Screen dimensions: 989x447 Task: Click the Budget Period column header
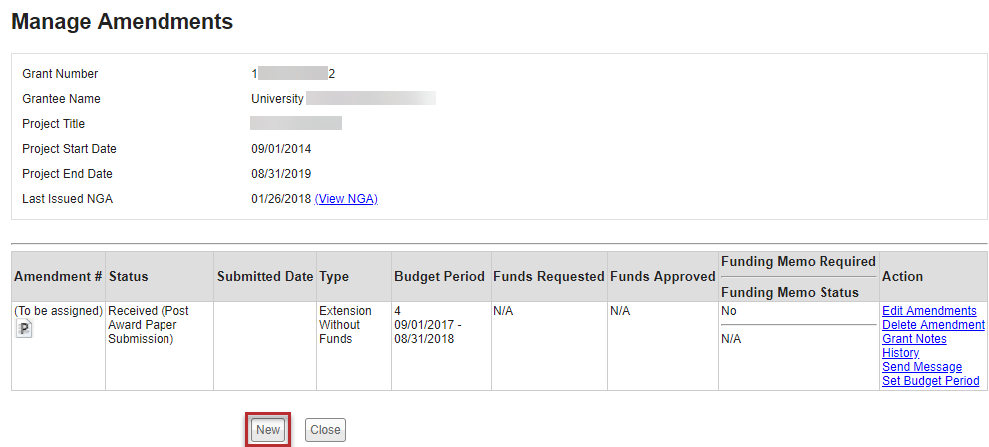439,276
